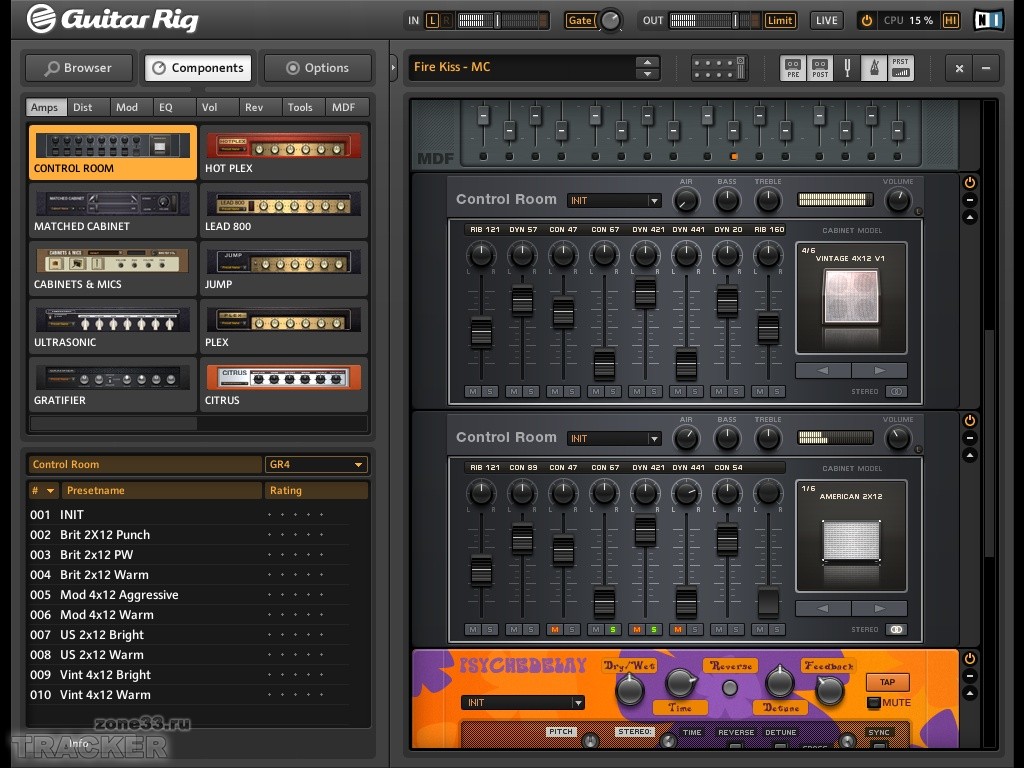Select the Plex amp component
The width and height of the screenshot is (1024, 768).
pyautogui.click(x=283, y=327)
